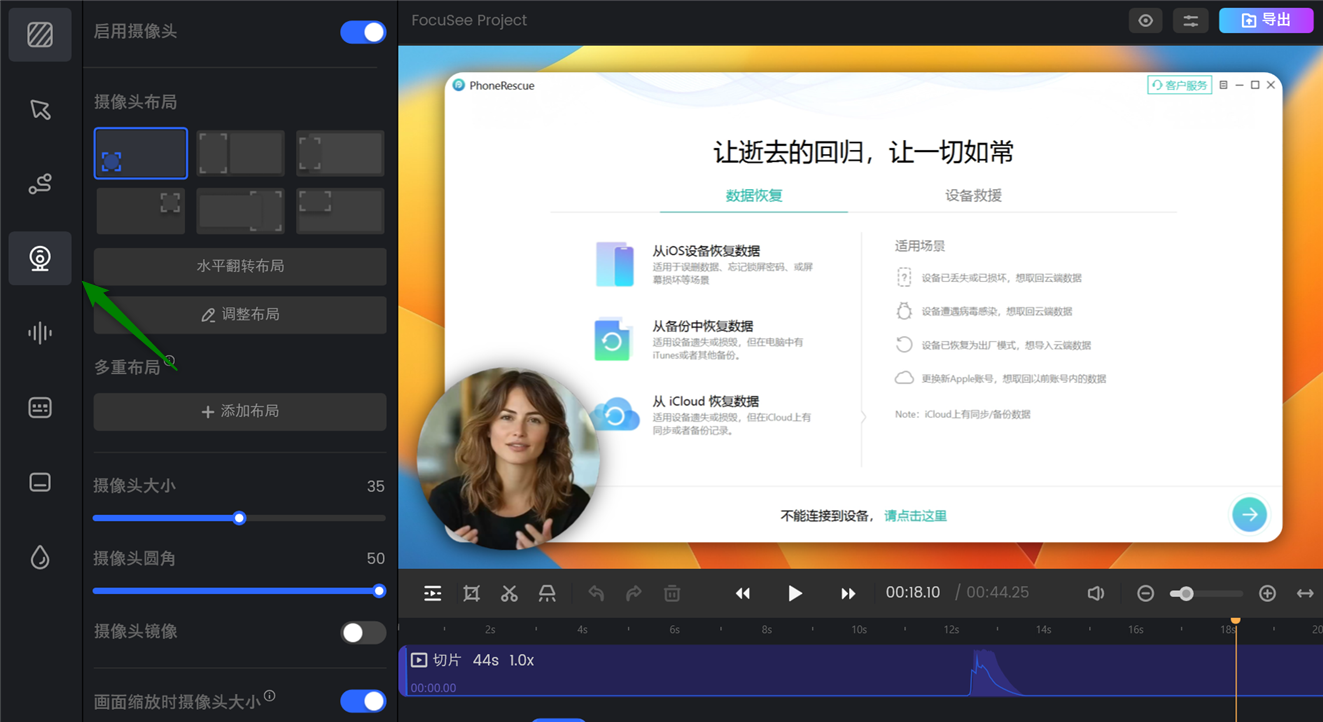
Task: Click the info icon next to 多重布局
Action: click(x=169, y=361)
